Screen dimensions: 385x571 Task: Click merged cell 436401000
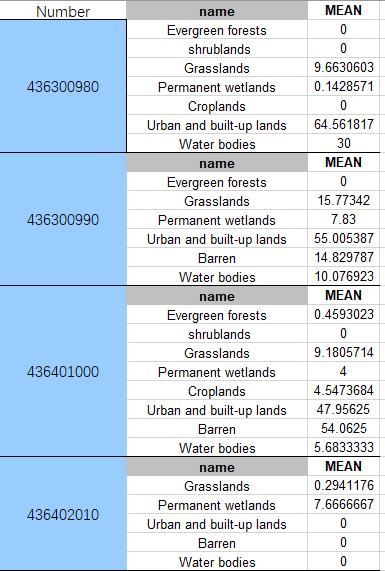click(x=63, y=371)
